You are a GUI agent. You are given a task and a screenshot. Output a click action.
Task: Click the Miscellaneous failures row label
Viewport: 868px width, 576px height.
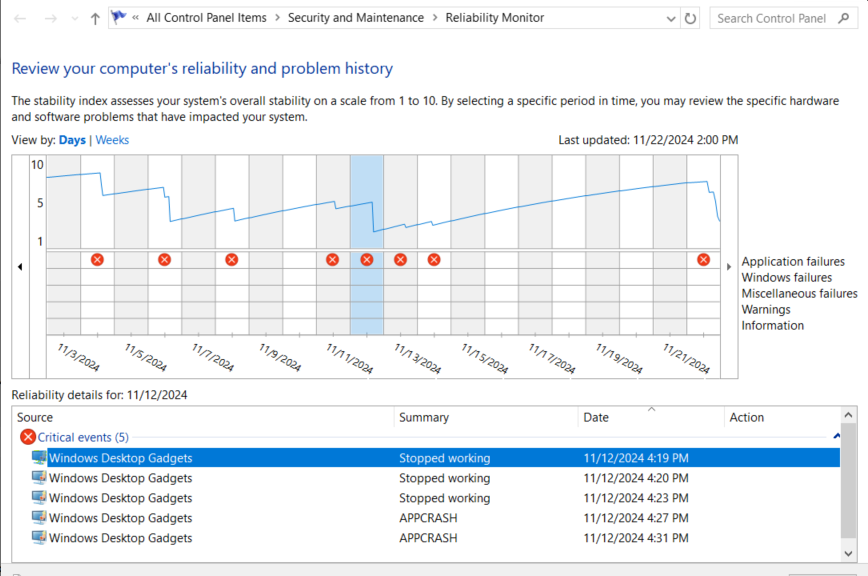pos(799,293)
